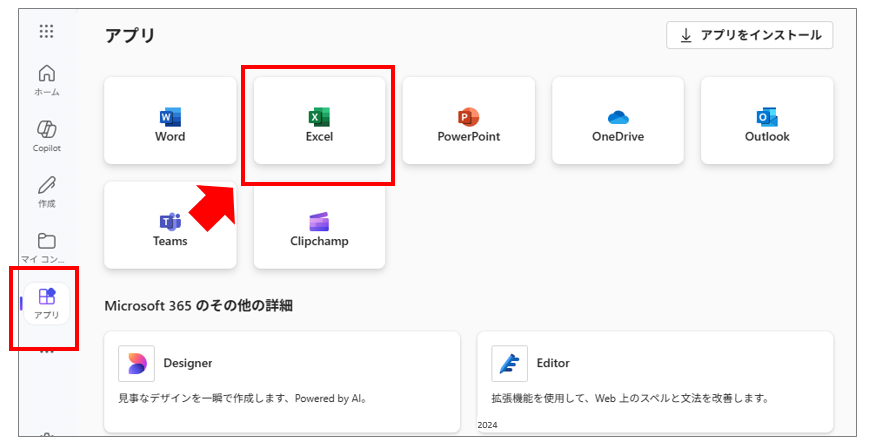Launch the Word app tile
Viewport: 879px width, 448px height.
(x=170, y=121)
